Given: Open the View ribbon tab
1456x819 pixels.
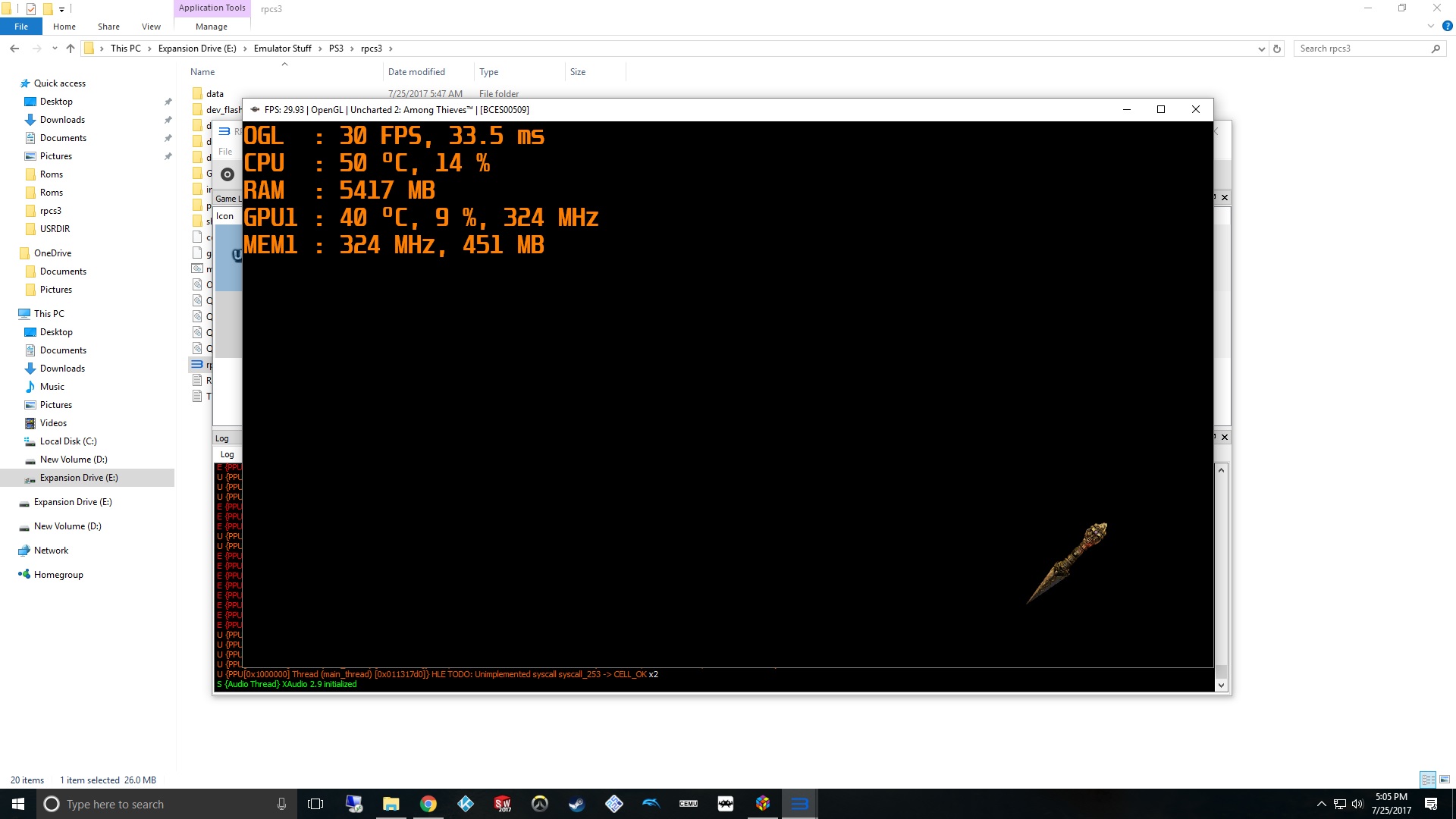Looking at the screenshot, I should pos(151,27).
